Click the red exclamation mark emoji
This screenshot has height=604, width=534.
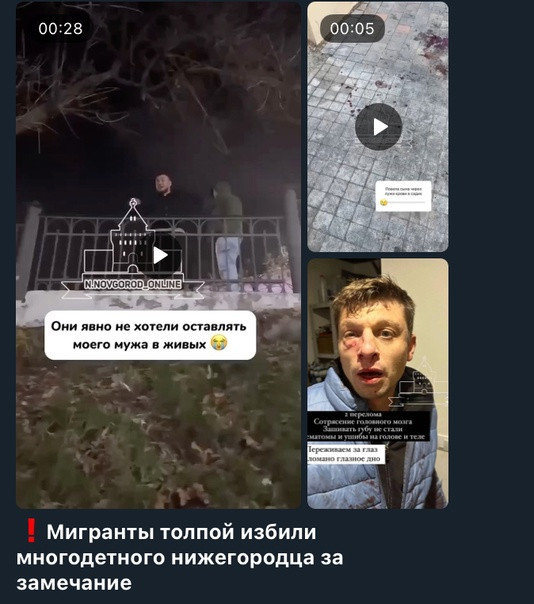[31, 531]
